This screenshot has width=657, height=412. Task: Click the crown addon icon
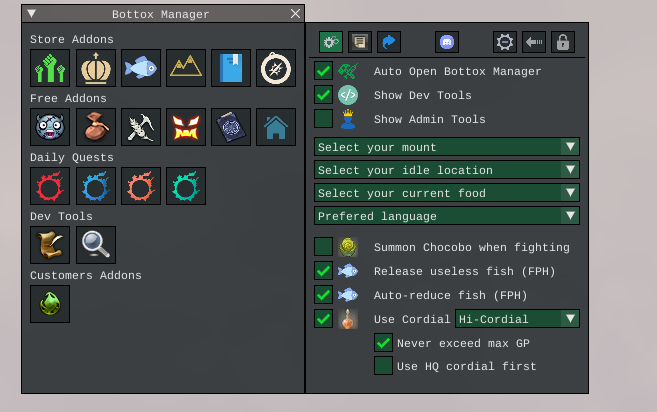click(x=95, y=68)
